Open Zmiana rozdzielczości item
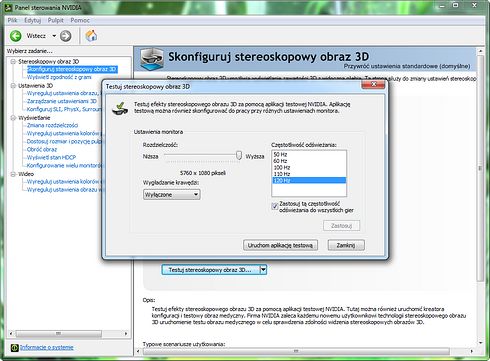This screenshot has height=361, width=490. pos(52,125)
